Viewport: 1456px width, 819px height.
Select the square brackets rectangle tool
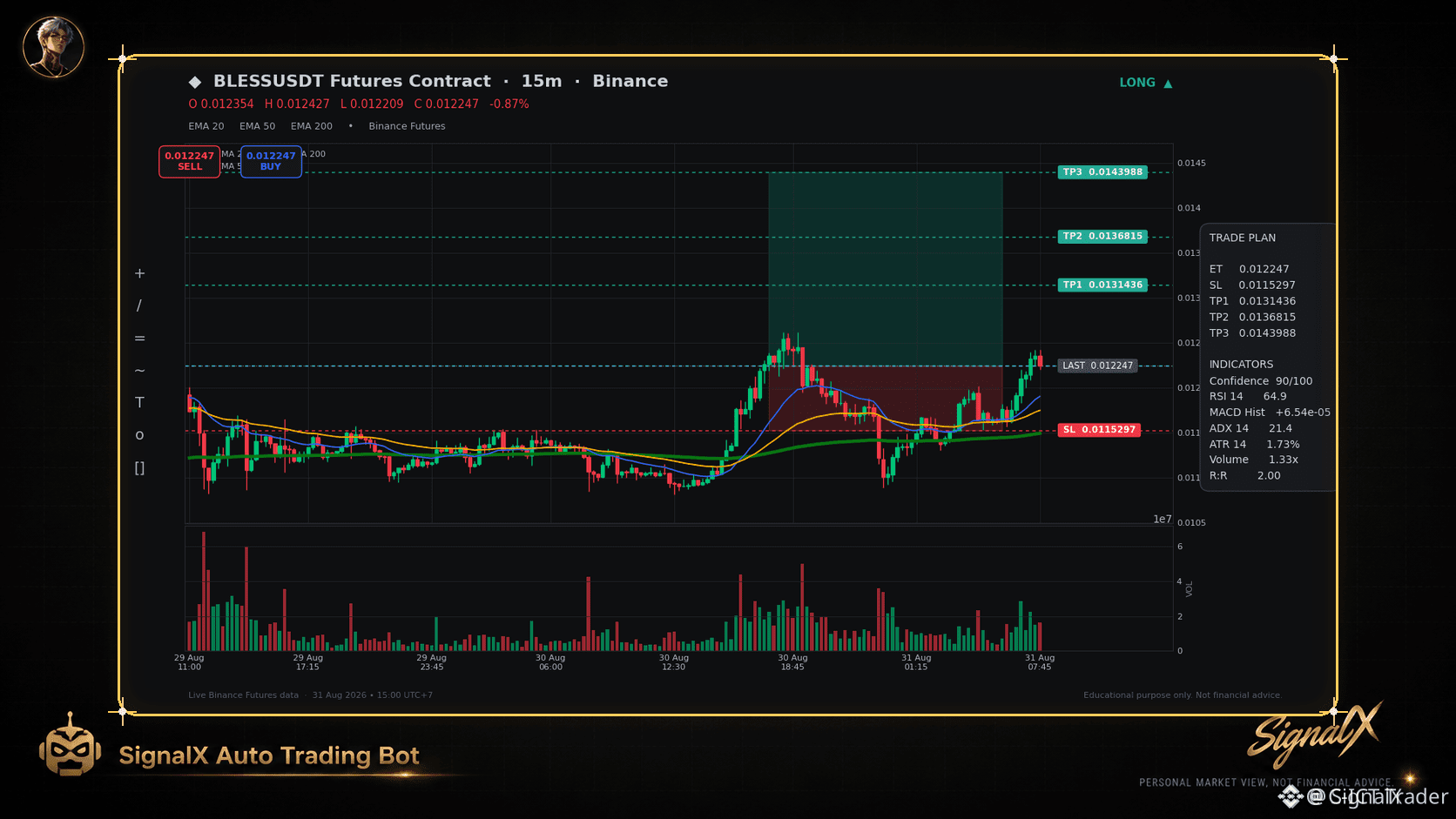139,468
